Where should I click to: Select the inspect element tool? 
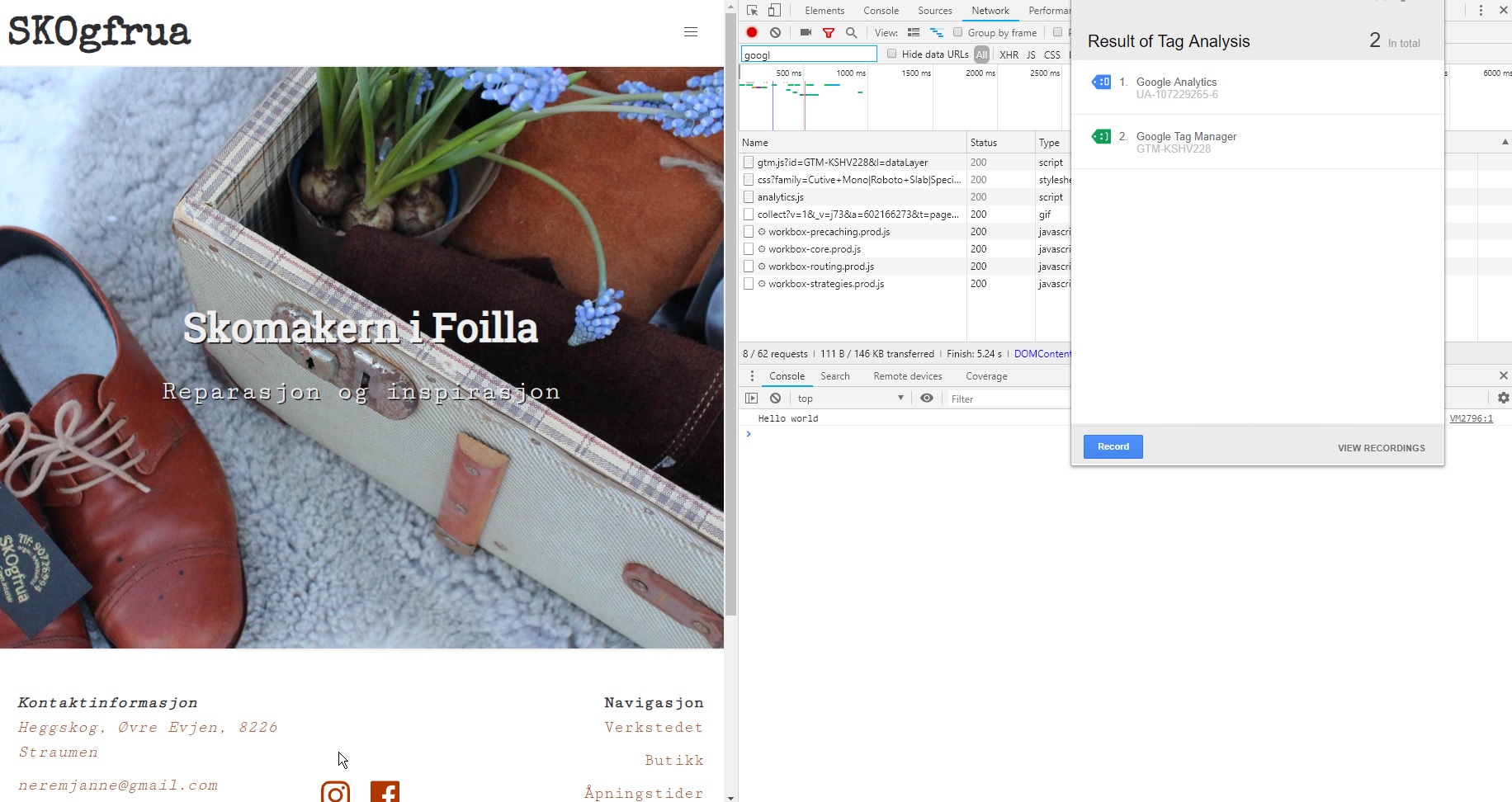(x=751, y=10)
